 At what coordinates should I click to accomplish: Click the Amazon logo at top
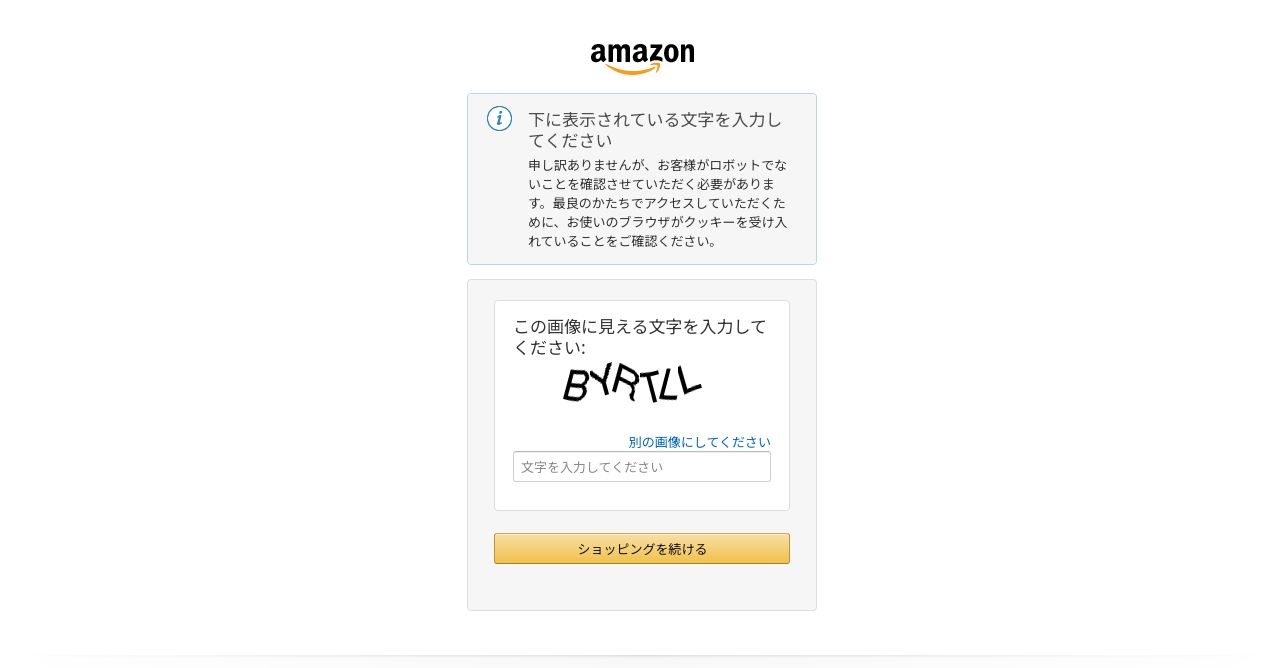click(x=642, y=58)
